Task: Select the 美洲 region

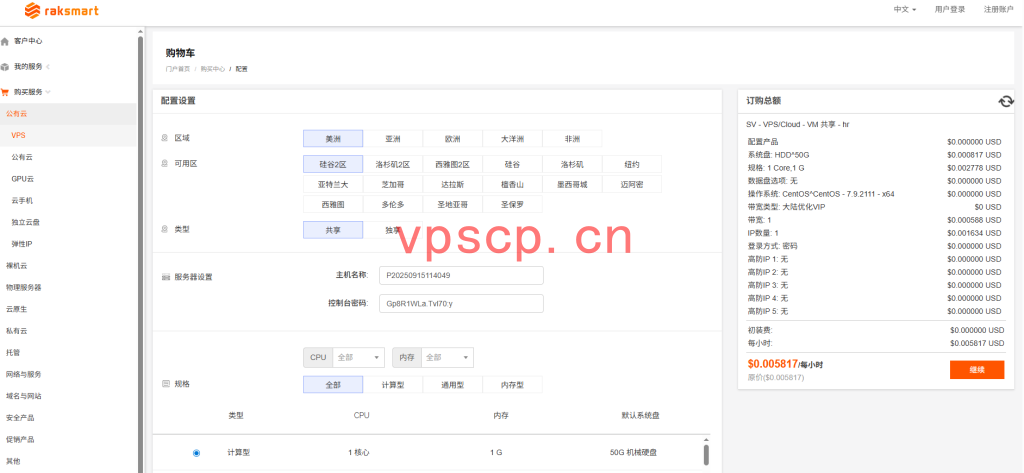Action: click(x=333, y=139)
